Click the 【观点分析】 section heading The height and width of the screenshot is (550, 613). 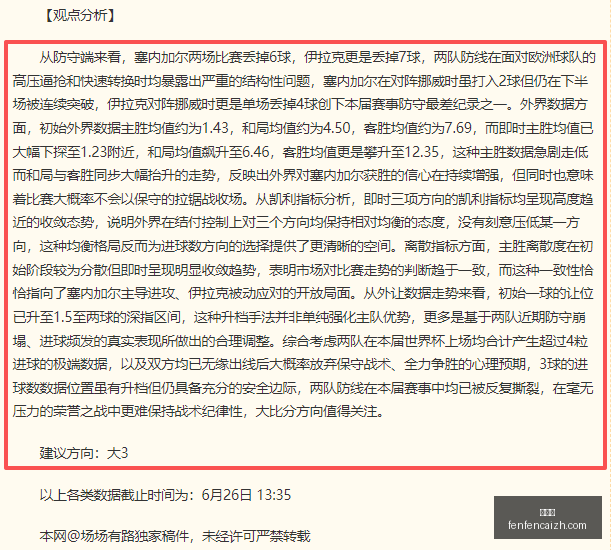79,16
